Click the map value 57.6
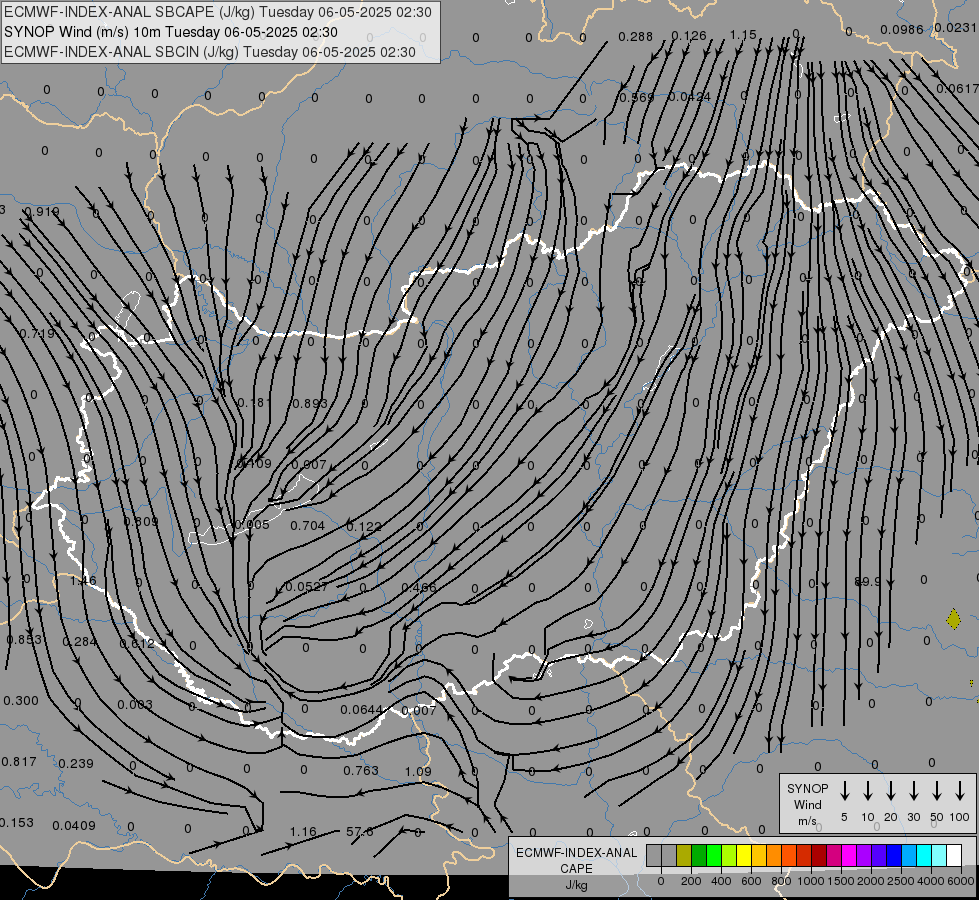The image size is (979, 900). click(x=360, y=831)
